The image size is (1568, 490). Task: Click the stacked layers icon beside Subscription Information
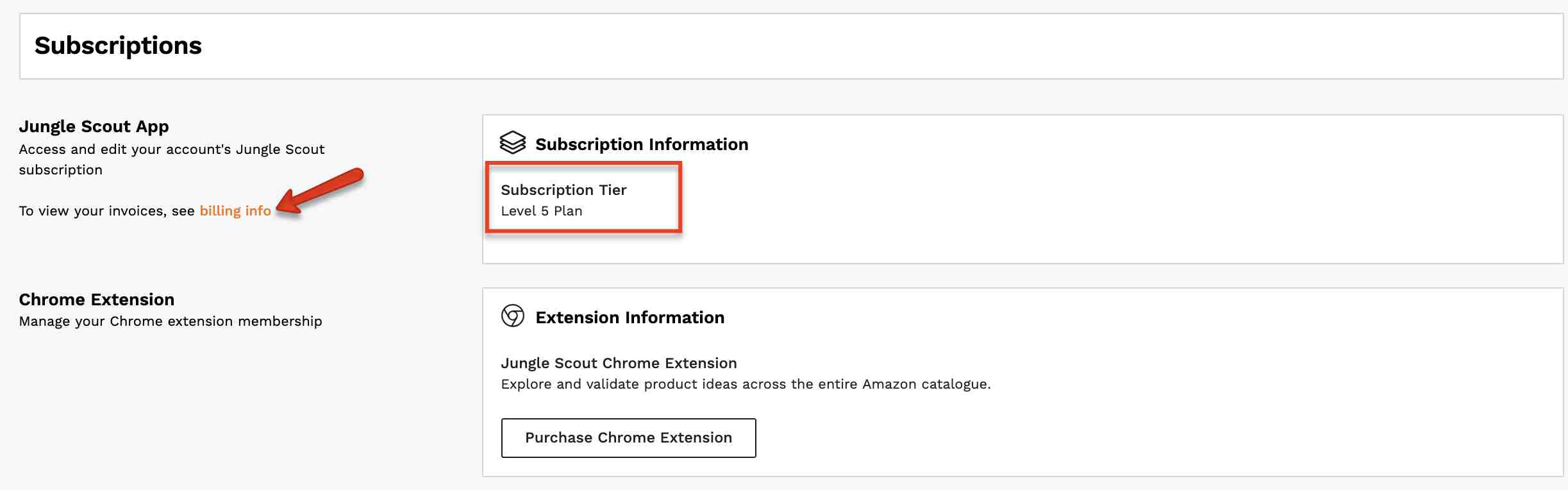pos(513,143)
